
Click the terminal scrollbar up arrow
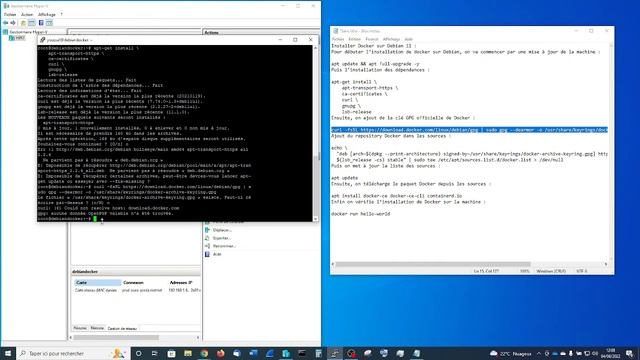tap(316, 48)
